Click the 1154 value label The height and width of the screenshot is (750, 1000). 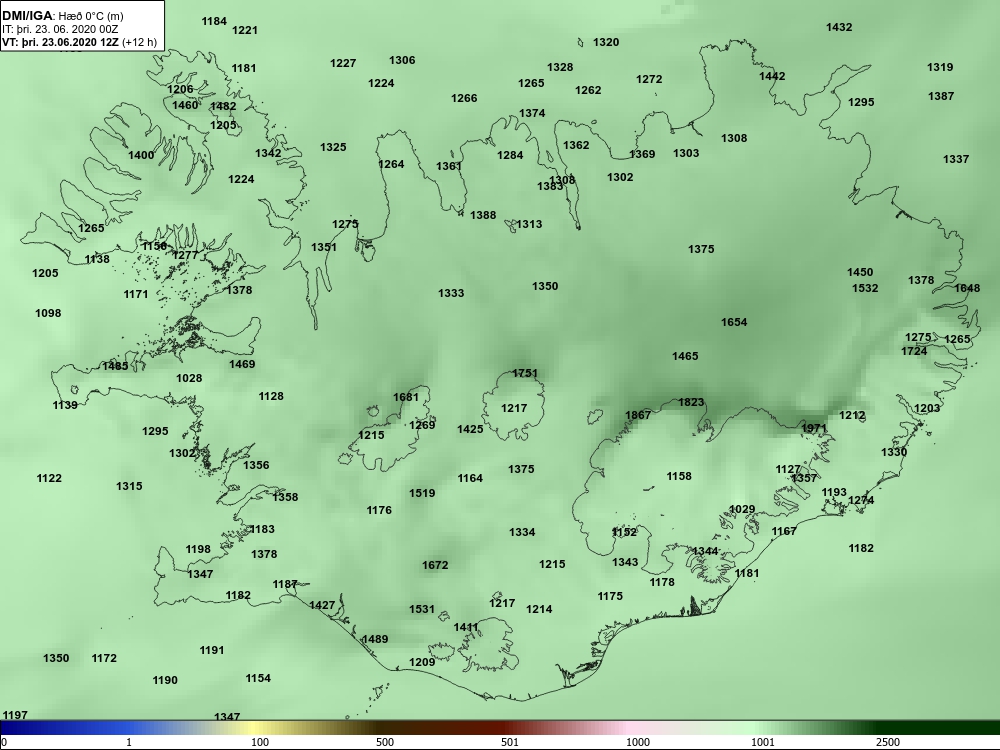coord(258,679)
